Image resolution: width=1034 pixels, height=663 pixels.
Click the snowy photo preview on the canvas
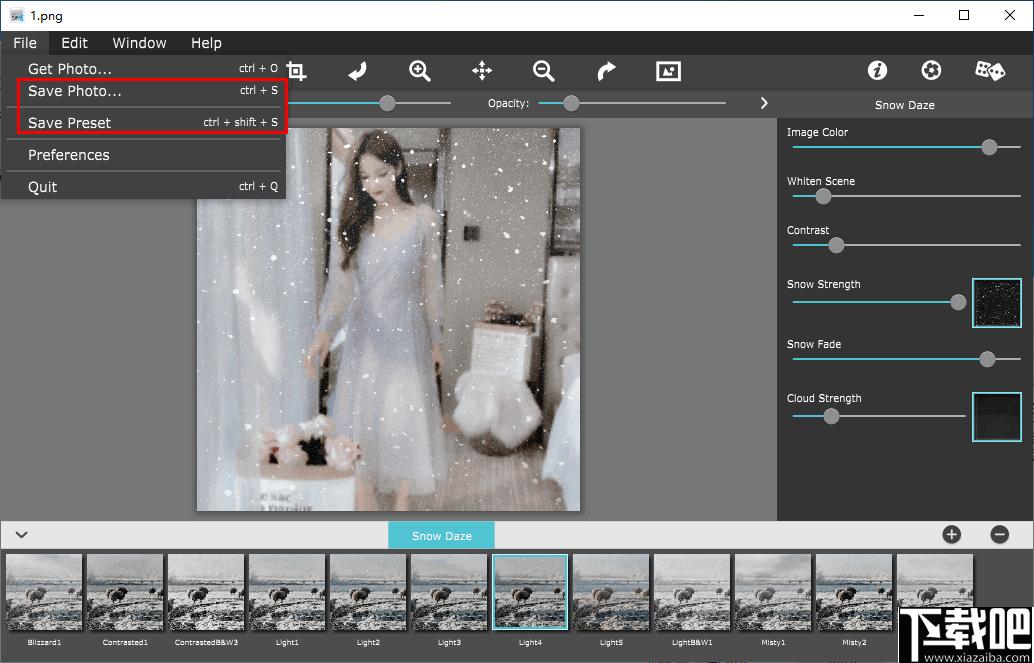click(388, 319)
